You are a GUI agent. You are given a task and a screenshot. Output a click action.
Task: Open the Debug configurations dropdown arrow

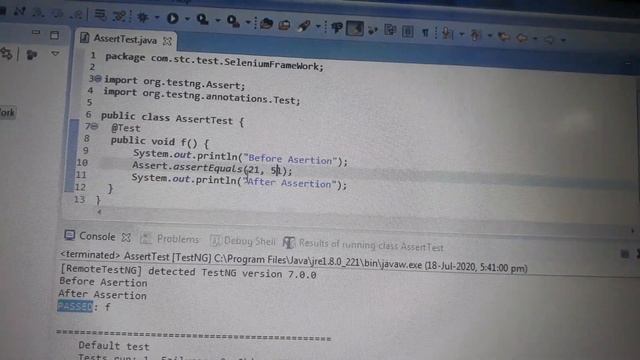(x=157, y=18)
